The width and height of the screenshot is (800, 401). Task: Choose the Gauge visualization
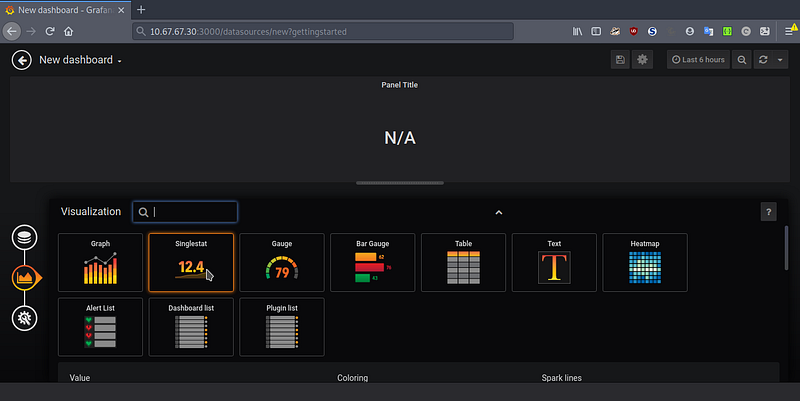282,263
